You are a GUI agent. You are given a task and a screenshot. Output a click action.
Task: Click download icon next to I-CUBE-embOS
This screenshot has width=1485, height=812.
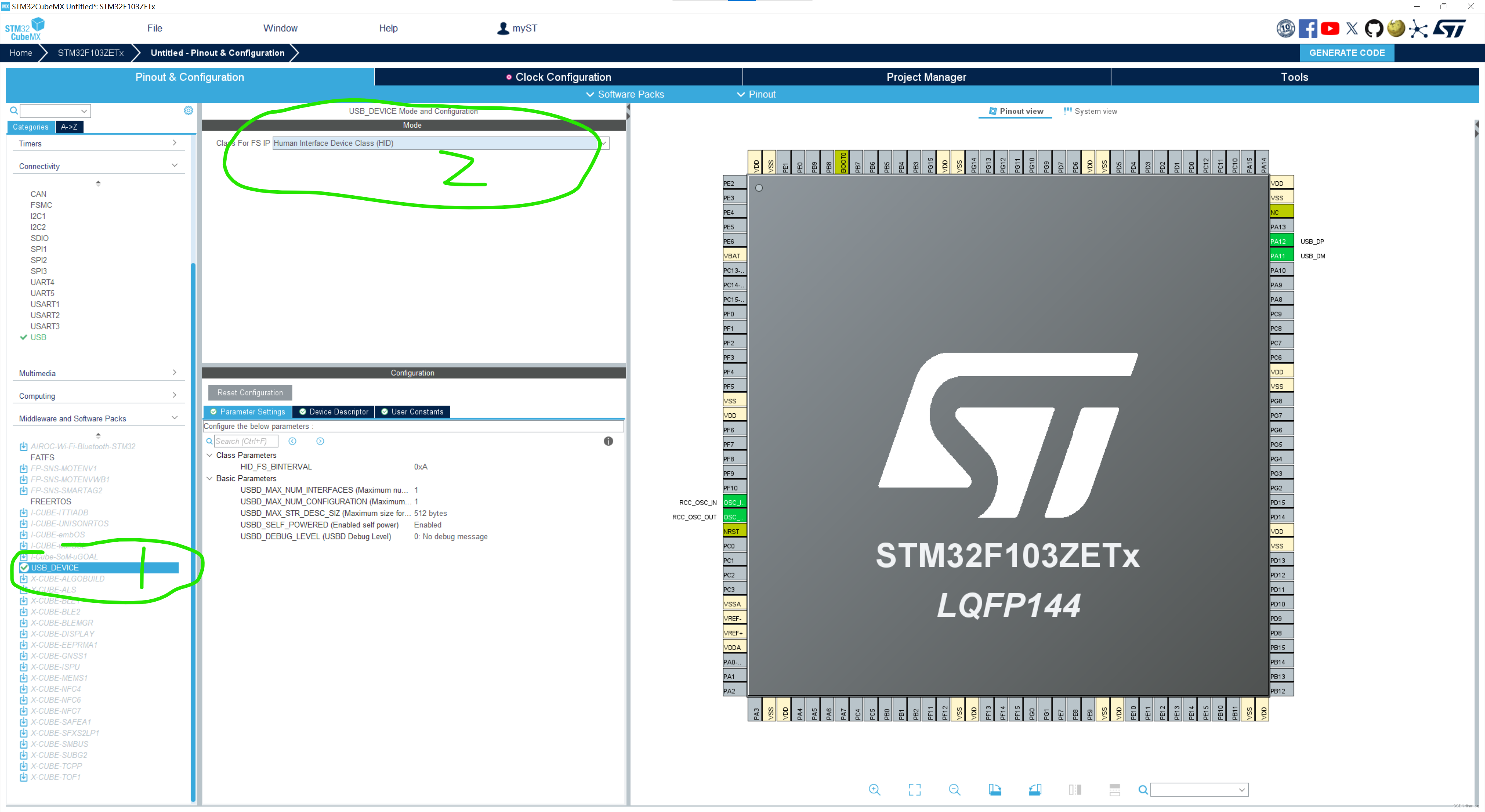(x=24, y=535)
